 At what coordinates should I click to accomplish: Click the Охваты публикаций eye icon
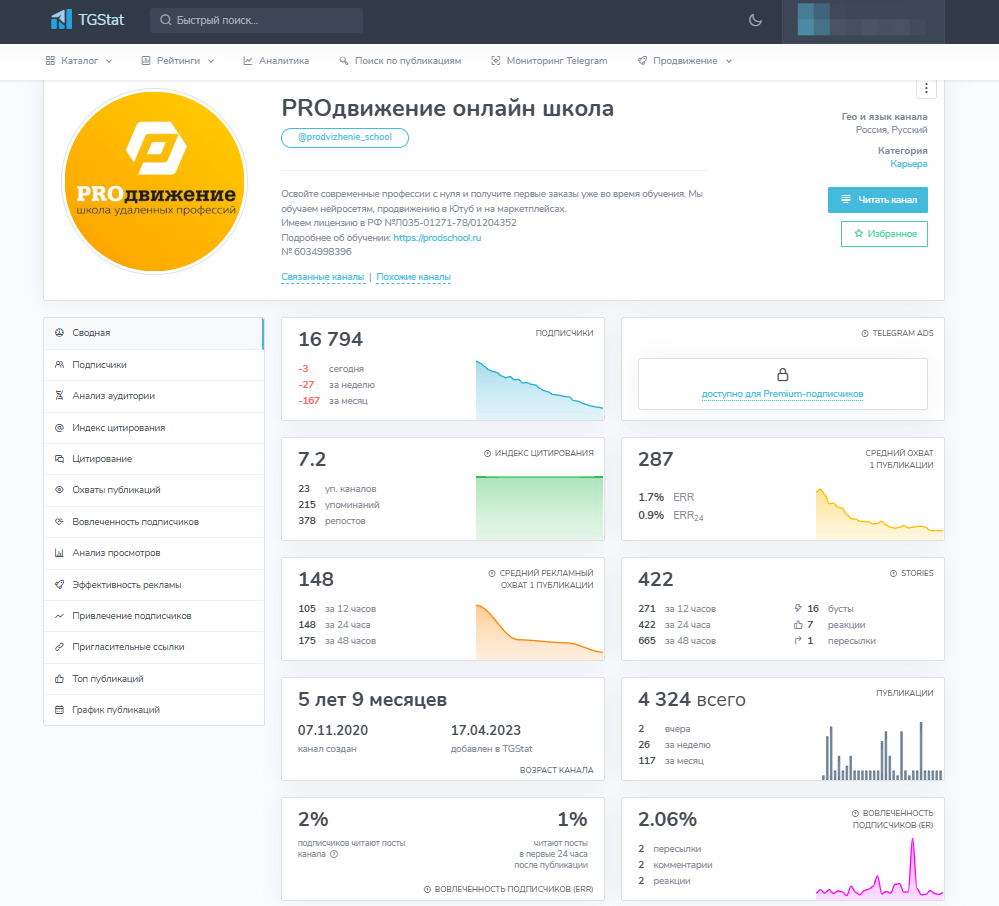click(x=59, y=490)
